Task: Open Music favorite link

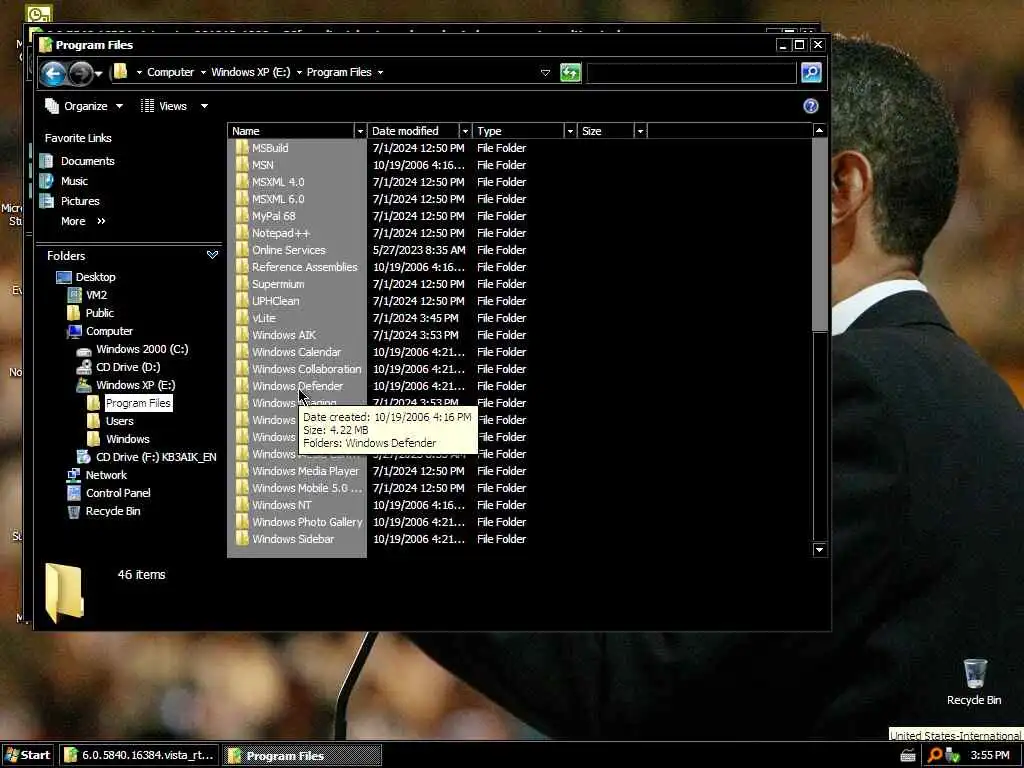Action: click(74, 182)
